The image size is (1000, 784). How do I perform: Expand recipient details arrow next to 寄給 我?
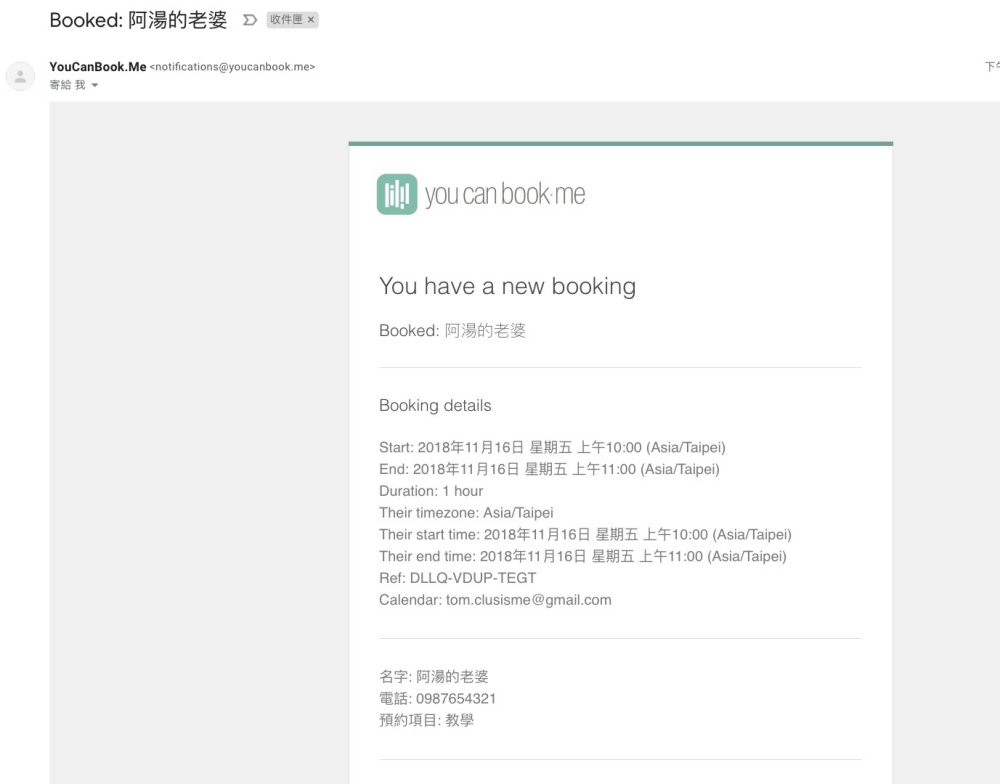tap(95, 86)
